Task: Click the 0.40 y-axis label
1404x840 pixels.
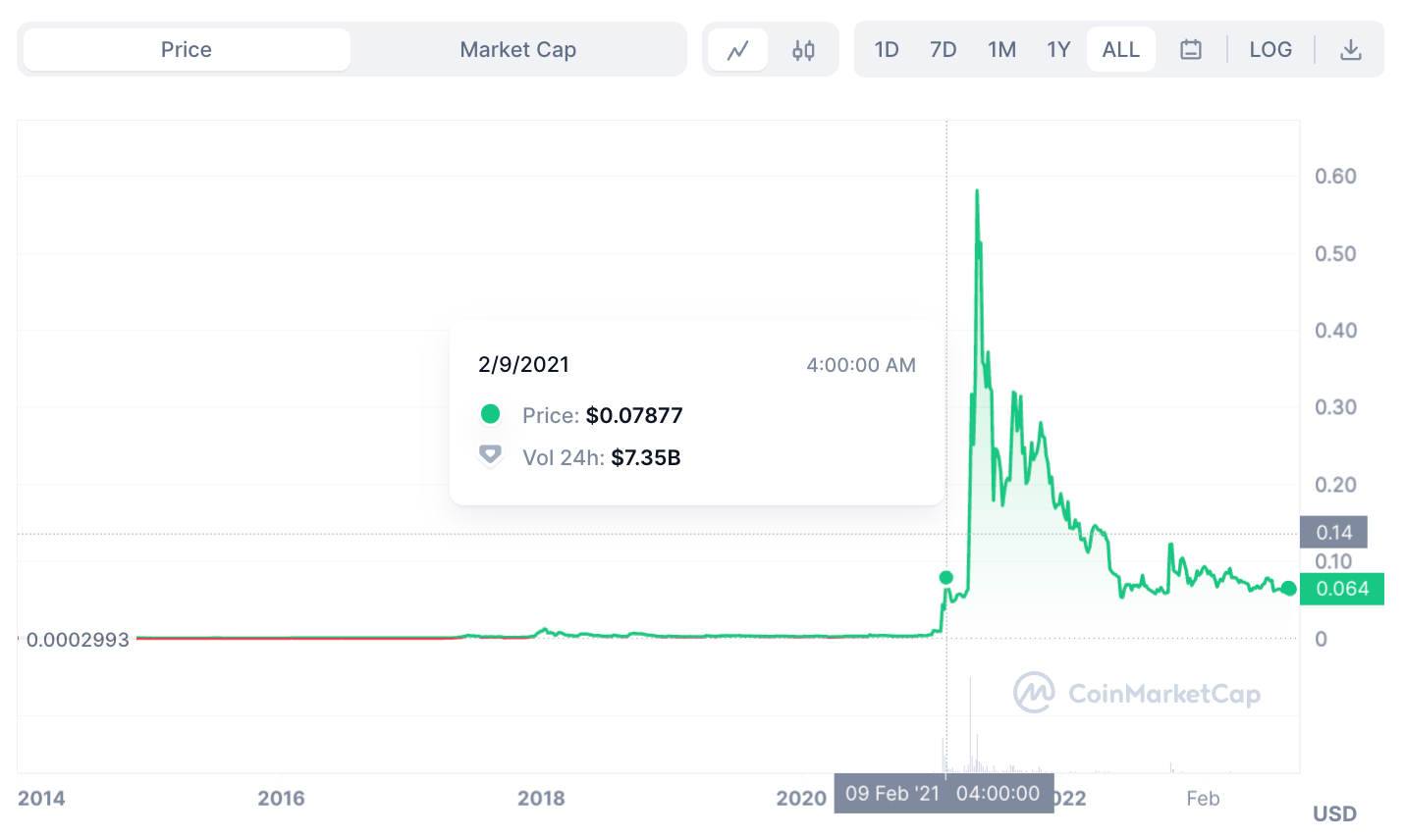Action: [x=1335, y=331]
